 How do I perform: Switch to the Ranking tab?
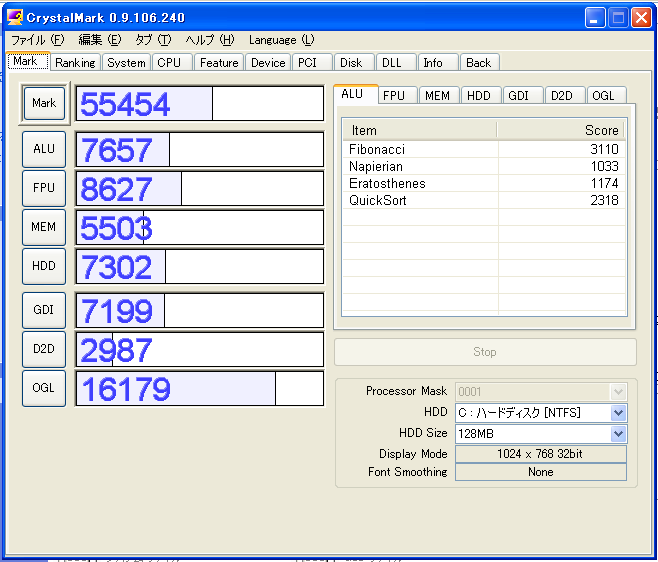click(76, 63)
